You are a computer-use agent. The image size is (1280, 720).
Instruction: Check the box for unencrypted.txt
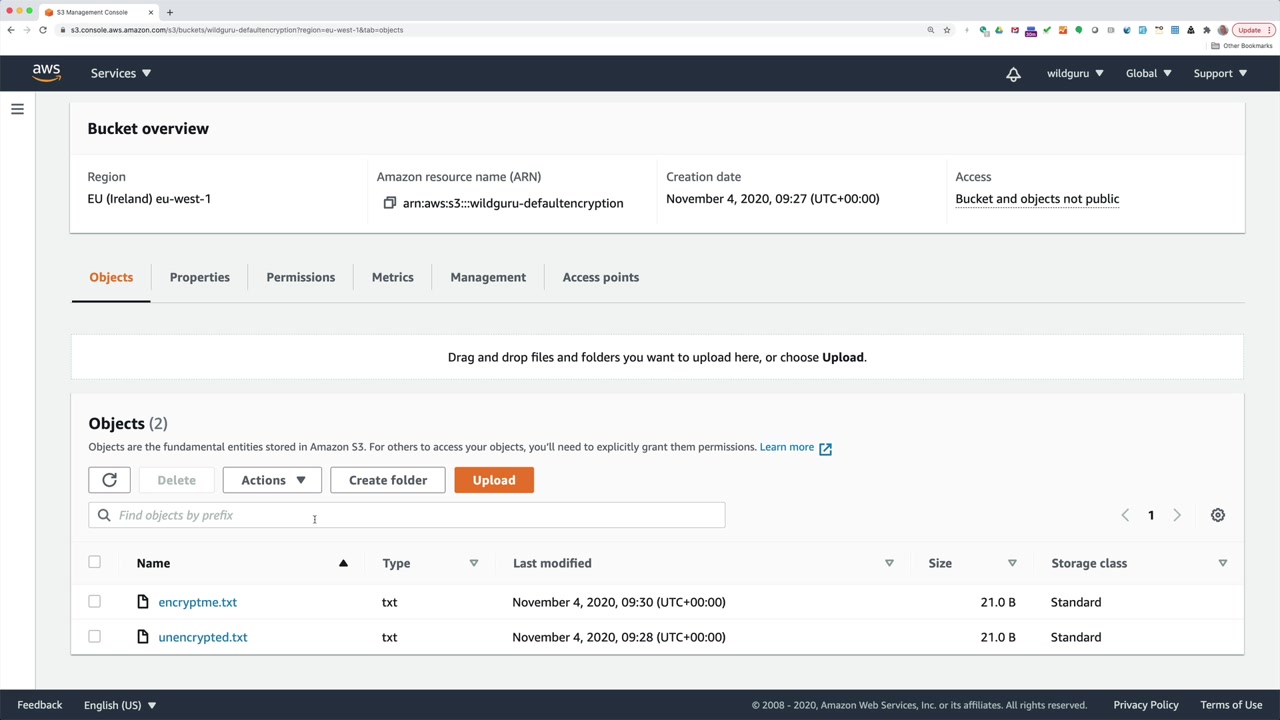click(94, 636)
